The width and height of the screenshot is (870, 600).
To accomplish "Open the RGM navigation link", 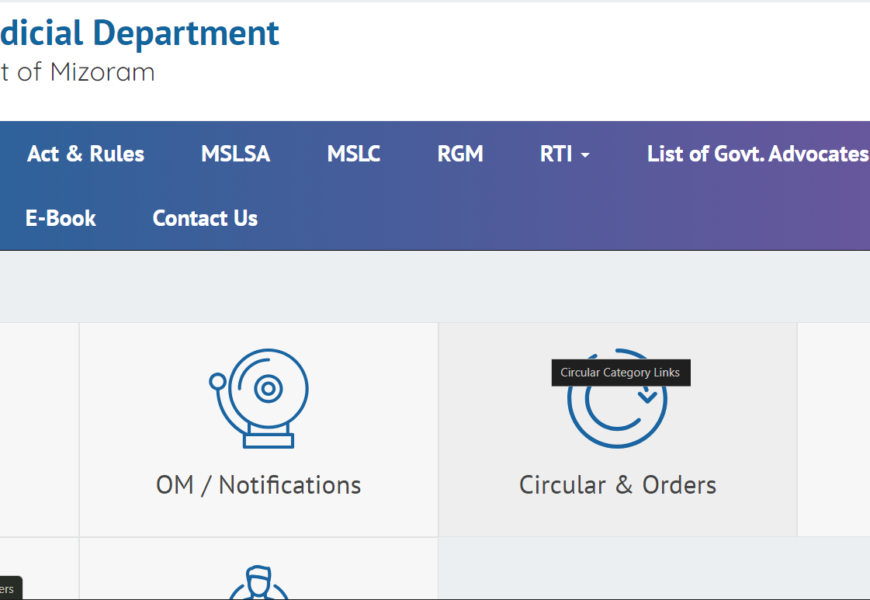I will (x=460, y=154).
